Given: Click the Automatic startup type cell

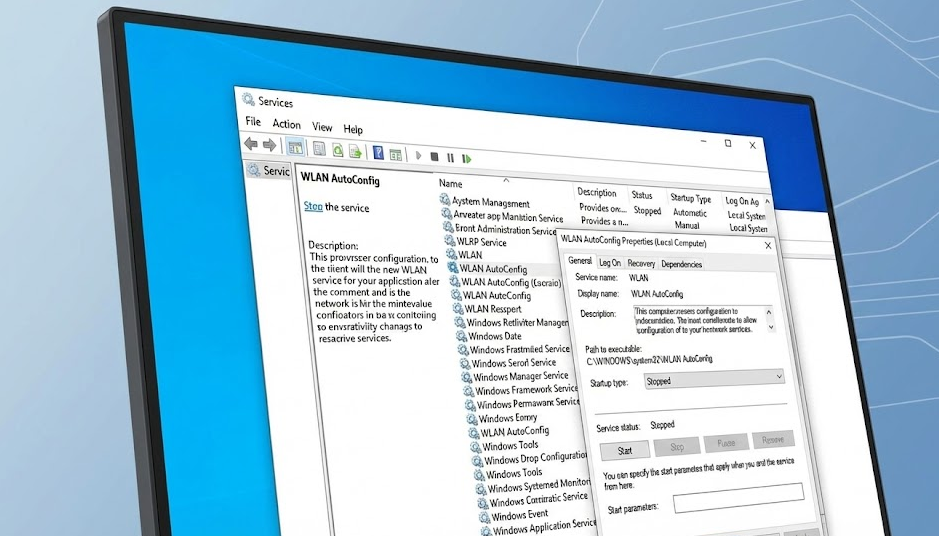Looking at the screenshot, I should pos(690,213).
